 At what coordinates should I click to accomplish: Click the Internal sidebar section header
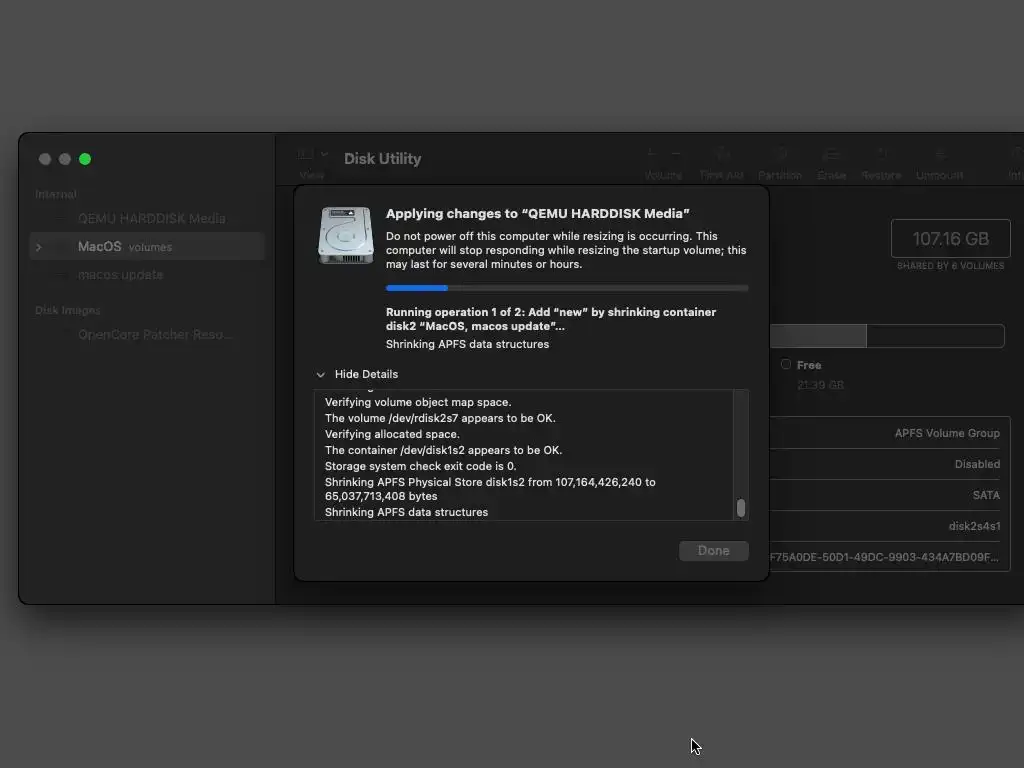(x=56, y=194)
